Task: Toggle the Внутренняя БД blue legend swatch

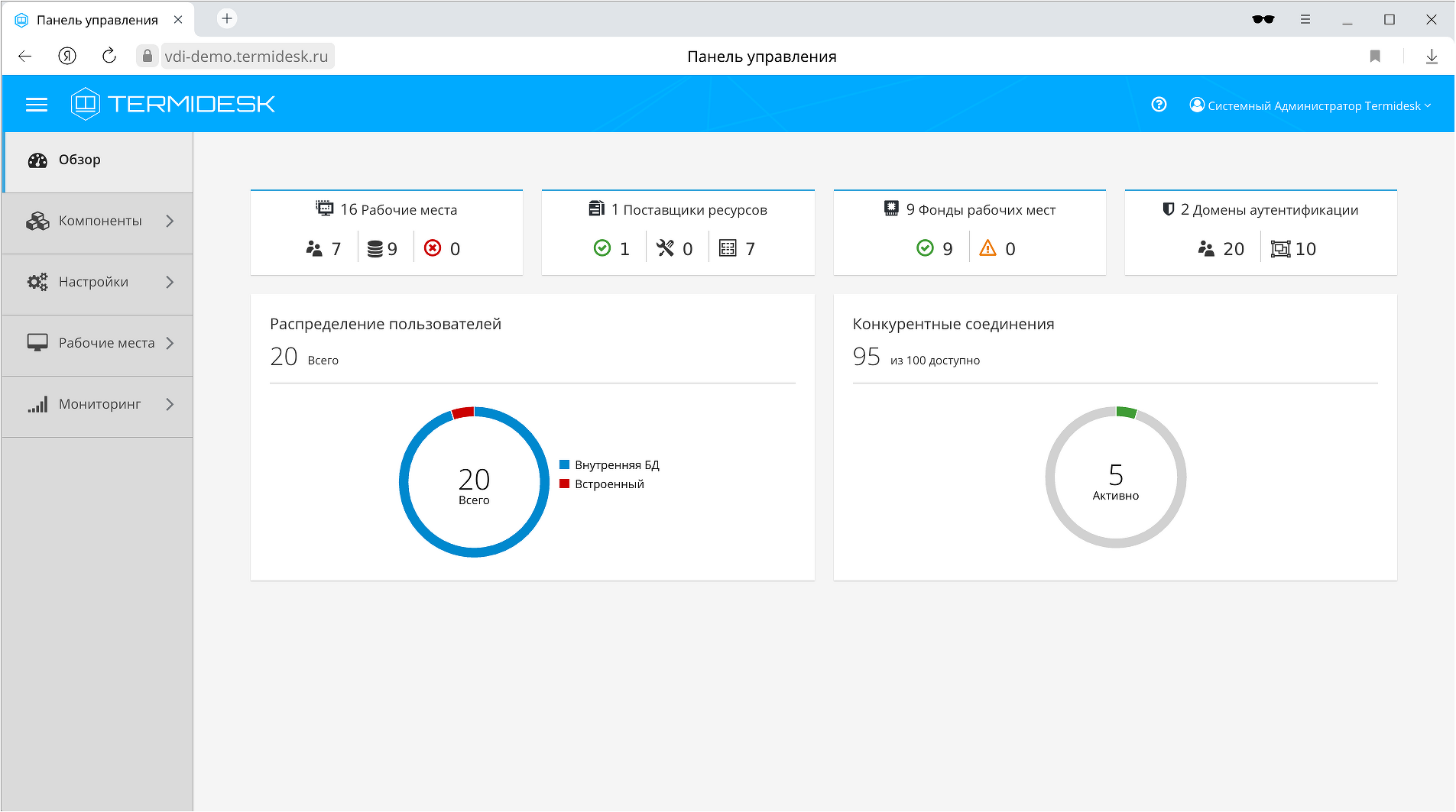Action: pos(565,464)
